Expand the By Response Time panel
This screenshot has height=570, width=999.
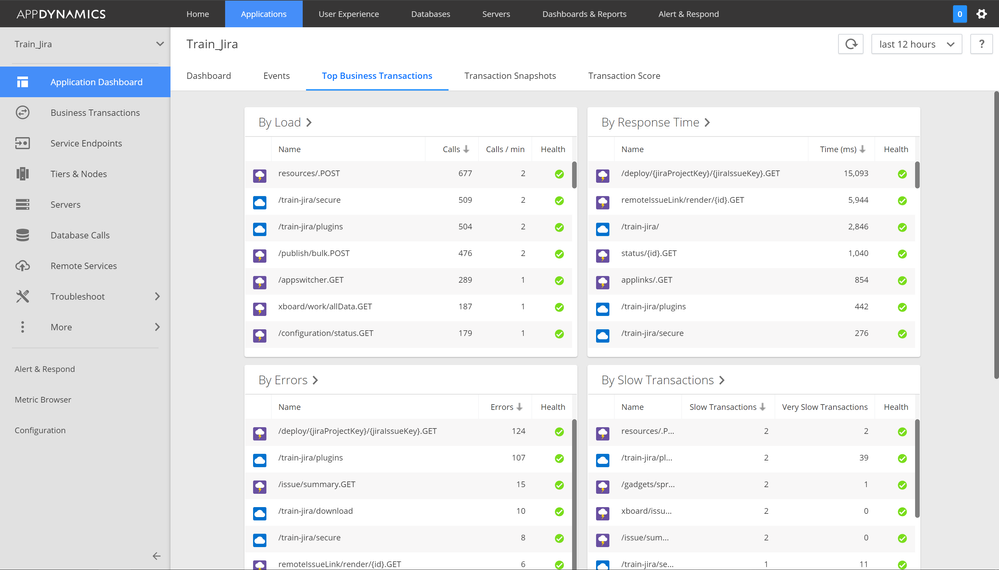(x=656, y=122)
